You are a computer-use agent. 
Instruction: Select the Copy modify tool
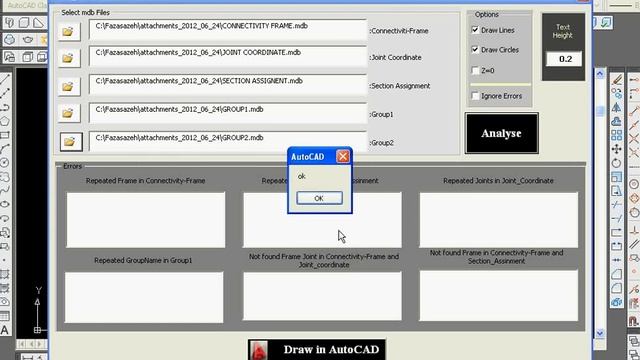[x=617, y=93]
